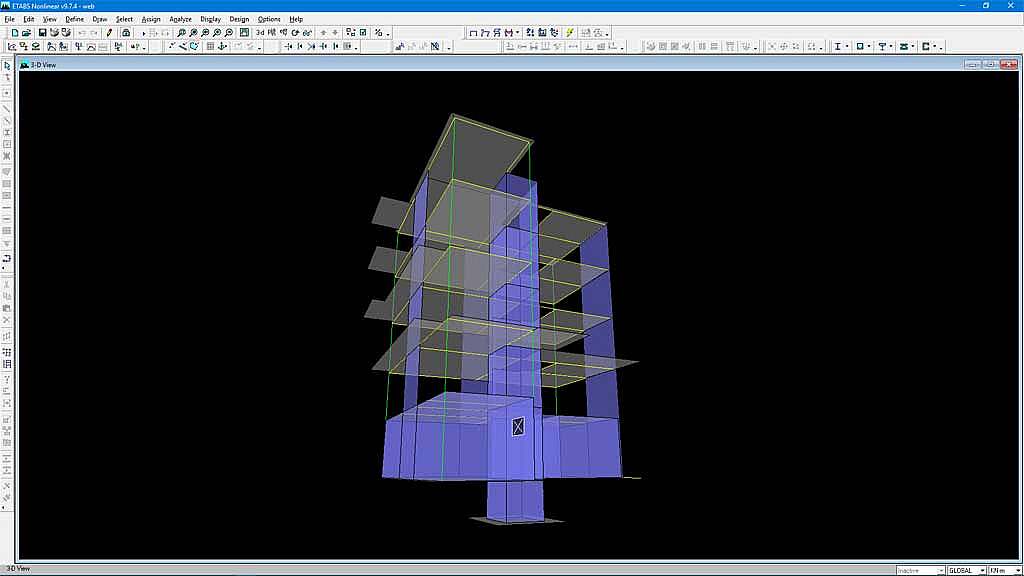Open the GLOBAL coordinate system dropdown
The width and height of the screenshot is (1024, 576).
click(966, 570)
